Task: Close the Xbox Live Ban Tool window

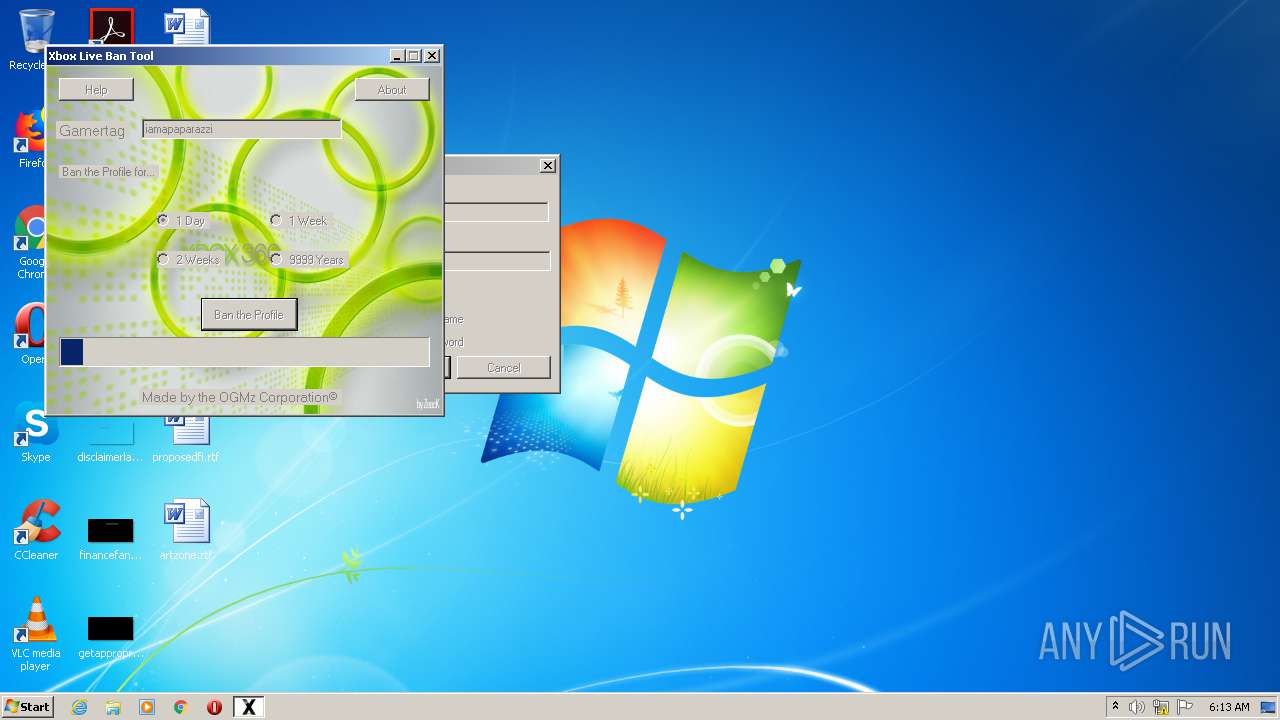Action: click(432, 56)
